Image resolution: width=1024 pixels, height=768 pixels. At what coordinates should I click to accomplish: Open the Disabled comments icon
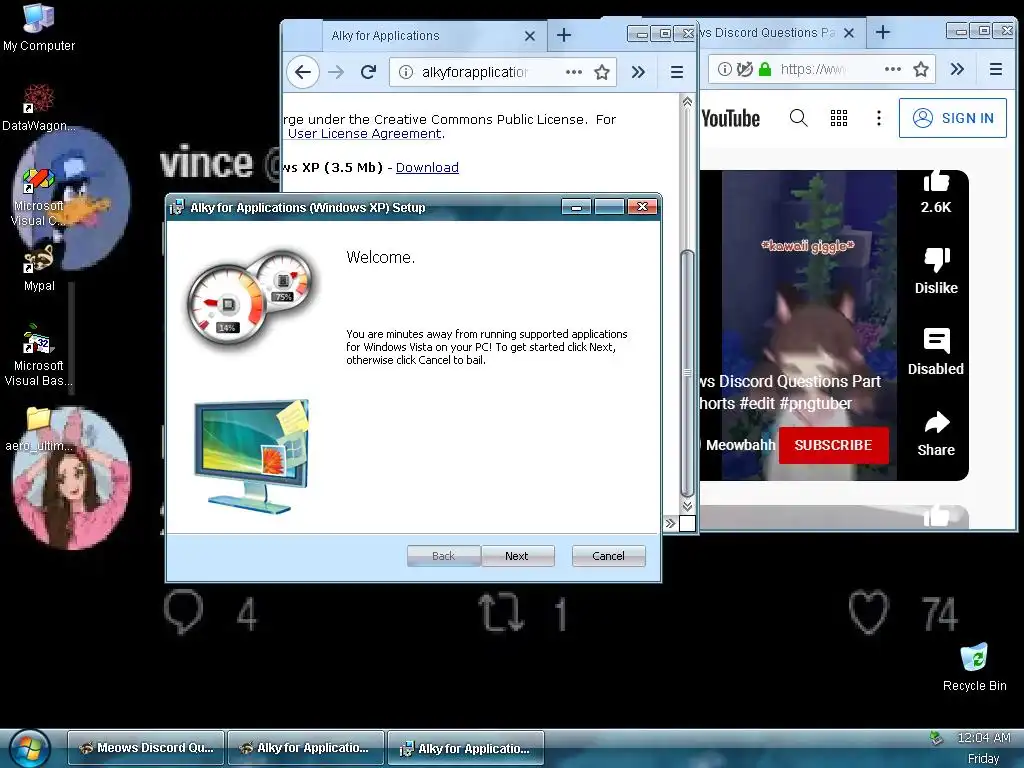(x=936, y=352)
